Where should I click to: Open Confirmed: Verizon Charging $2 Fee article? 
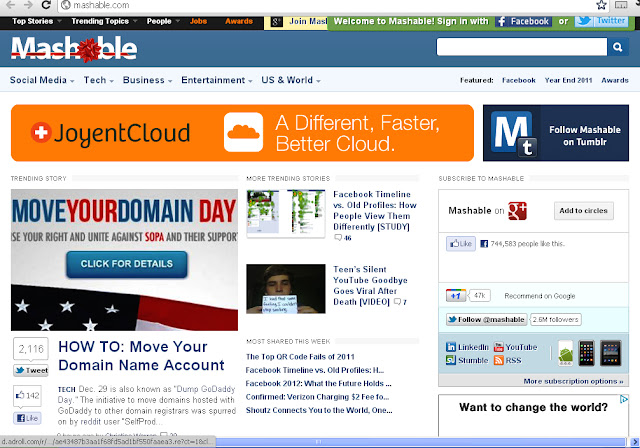318,397
